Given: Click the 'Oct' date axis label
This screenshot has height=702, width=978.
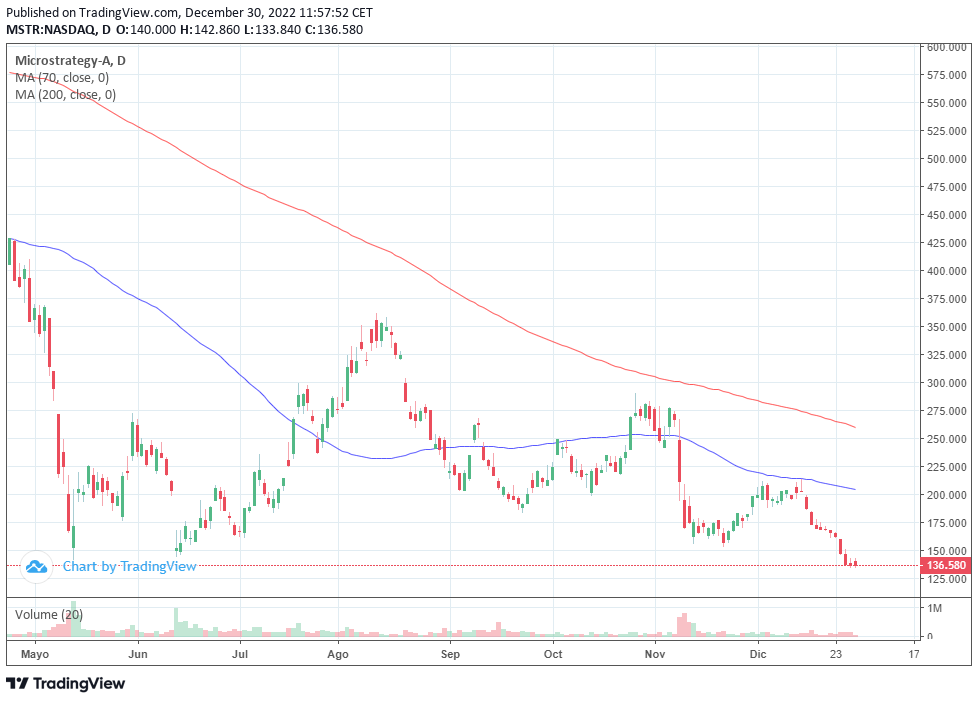Looking at the screenshot, I should 553,654.
